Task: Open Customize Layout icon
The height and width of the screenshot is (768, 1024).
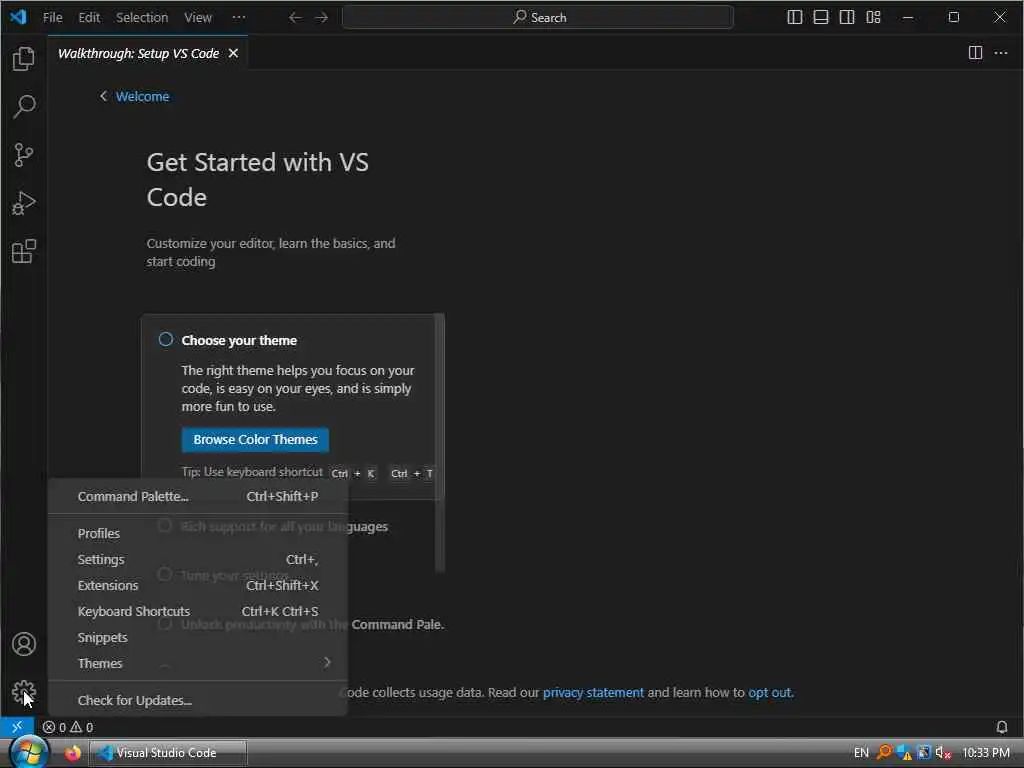Action: 873,18
